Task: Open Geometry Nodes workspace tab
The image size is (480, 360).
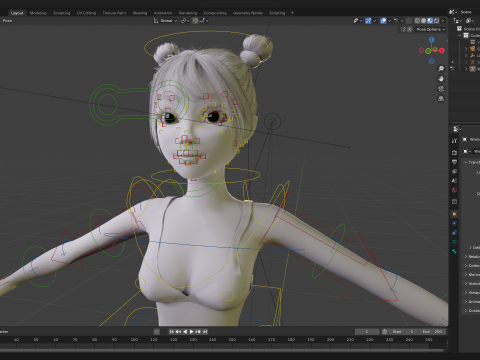Action: (248, 13)
